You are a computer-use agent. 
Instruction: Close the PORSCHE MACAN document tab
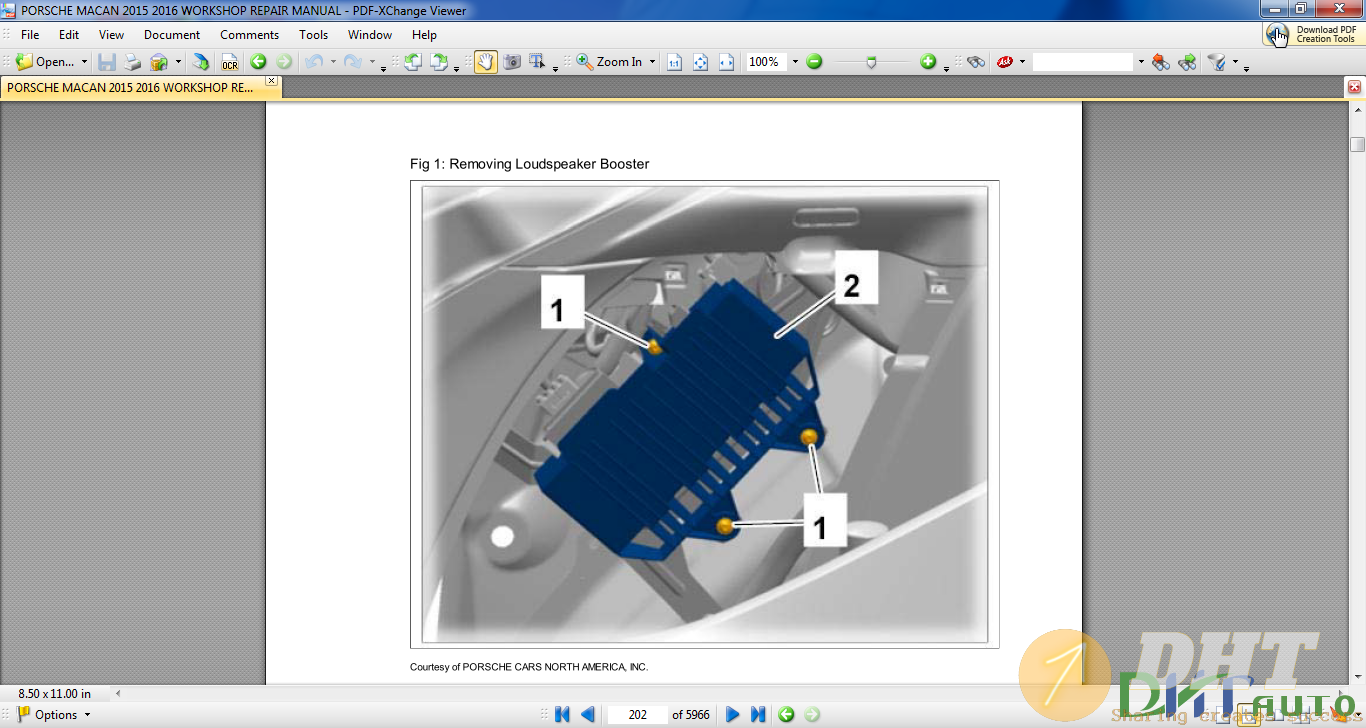pyautogui.click(x=271, y=81)
